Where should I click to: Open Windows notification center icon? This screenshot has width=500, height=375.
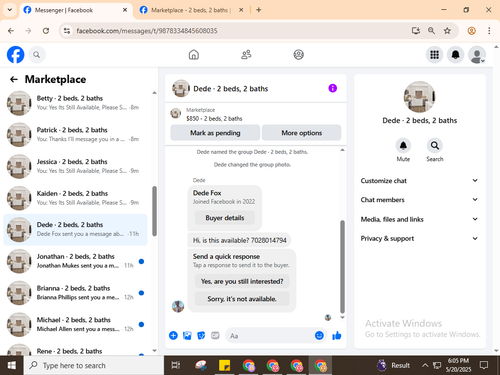[484, 365]
